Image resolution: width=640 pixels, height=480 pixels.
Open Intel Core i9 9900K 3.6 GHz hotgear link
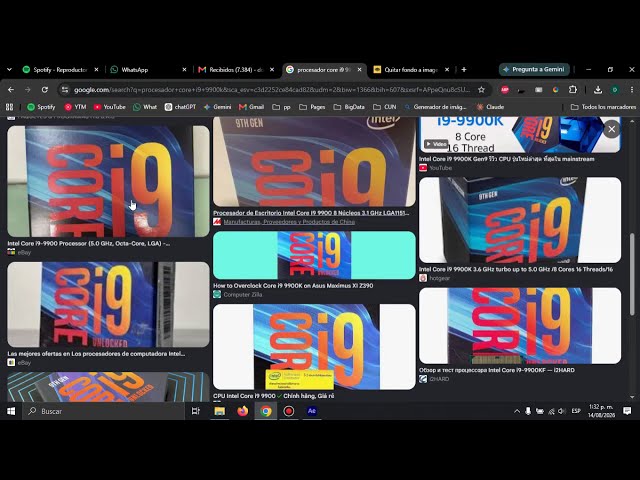click(x=516, y=269)
